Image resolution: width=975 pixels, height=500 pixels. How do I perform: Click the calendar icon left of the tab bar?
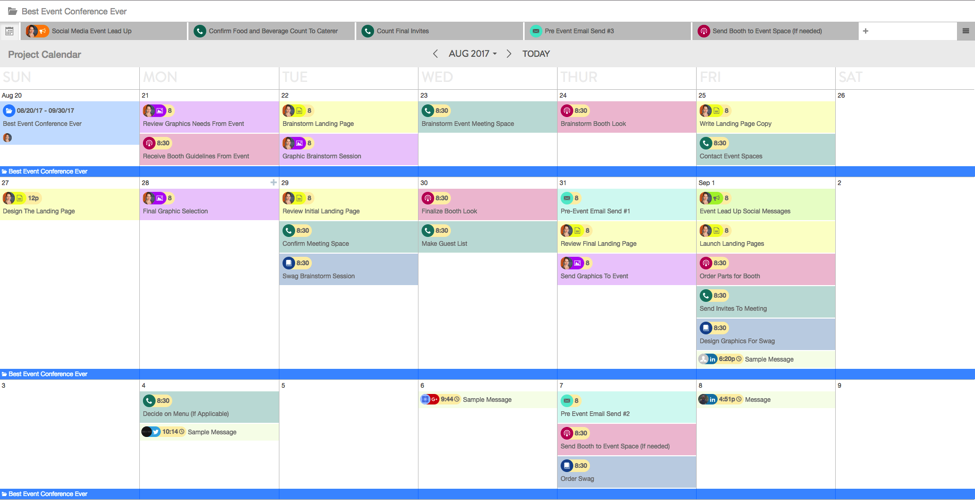pos(10,31)
